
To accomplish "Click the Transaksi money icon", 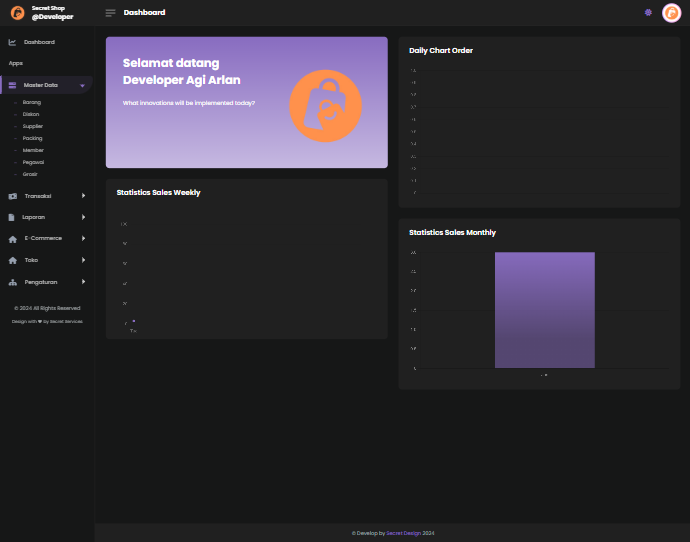I will [x=12, y=196].
